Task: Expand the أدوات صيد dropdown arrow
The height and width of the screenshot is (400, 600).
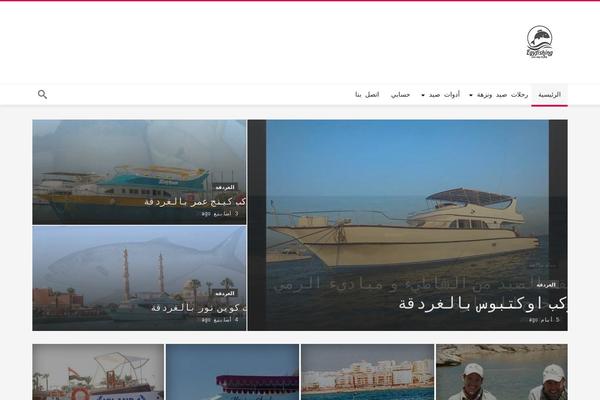Action: 423,95
